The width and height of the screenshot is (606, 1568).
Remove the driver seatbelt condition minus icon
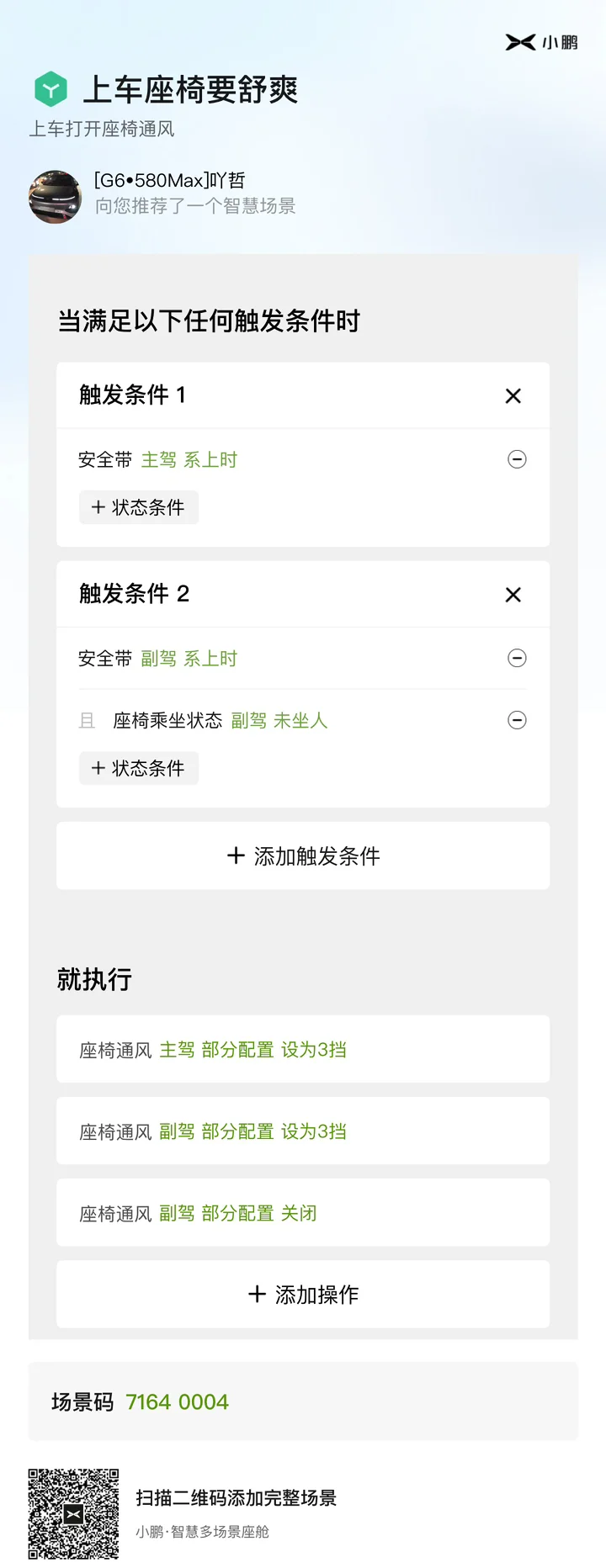tap(518, 459)
